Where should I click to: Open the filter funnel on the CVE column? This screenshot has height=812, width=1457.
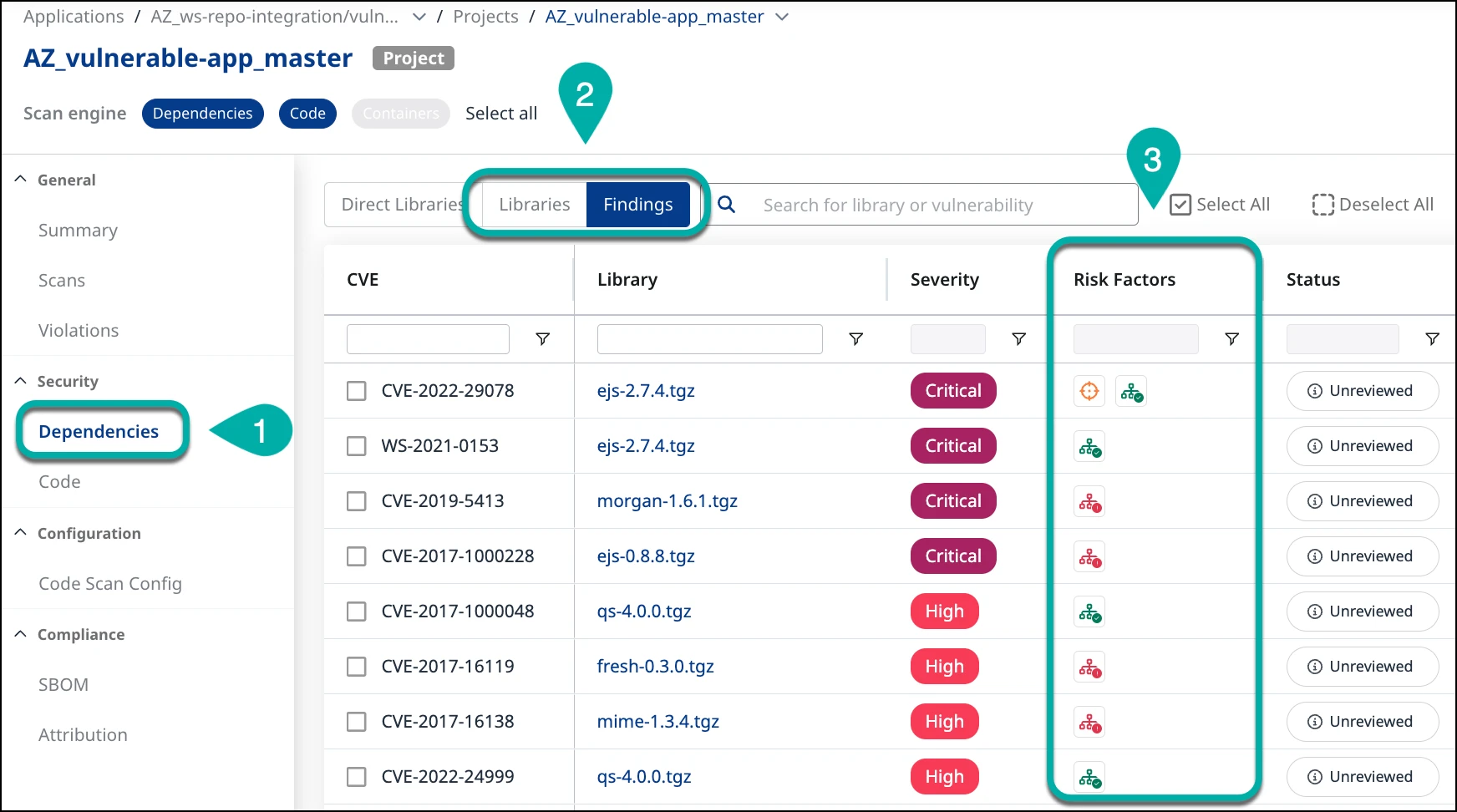(x=543, y=339)
